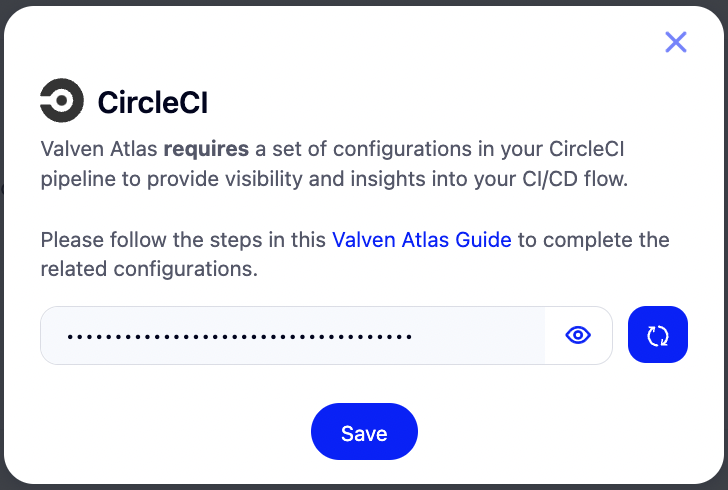
Task: Click the related configurations sentence
Action: (x=355, y=255)
